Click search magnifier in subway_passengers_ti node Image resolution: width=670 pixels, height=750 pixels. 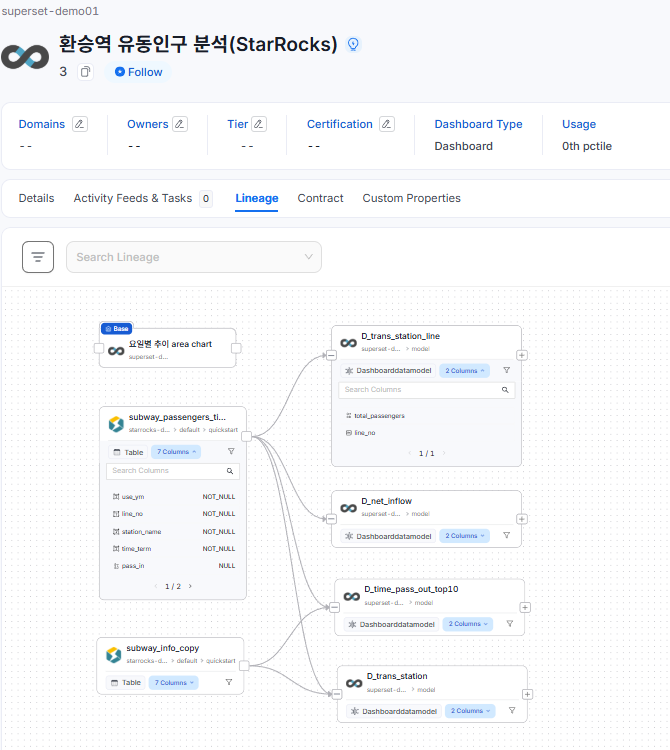pyautogui.click(x=230, y=471)
